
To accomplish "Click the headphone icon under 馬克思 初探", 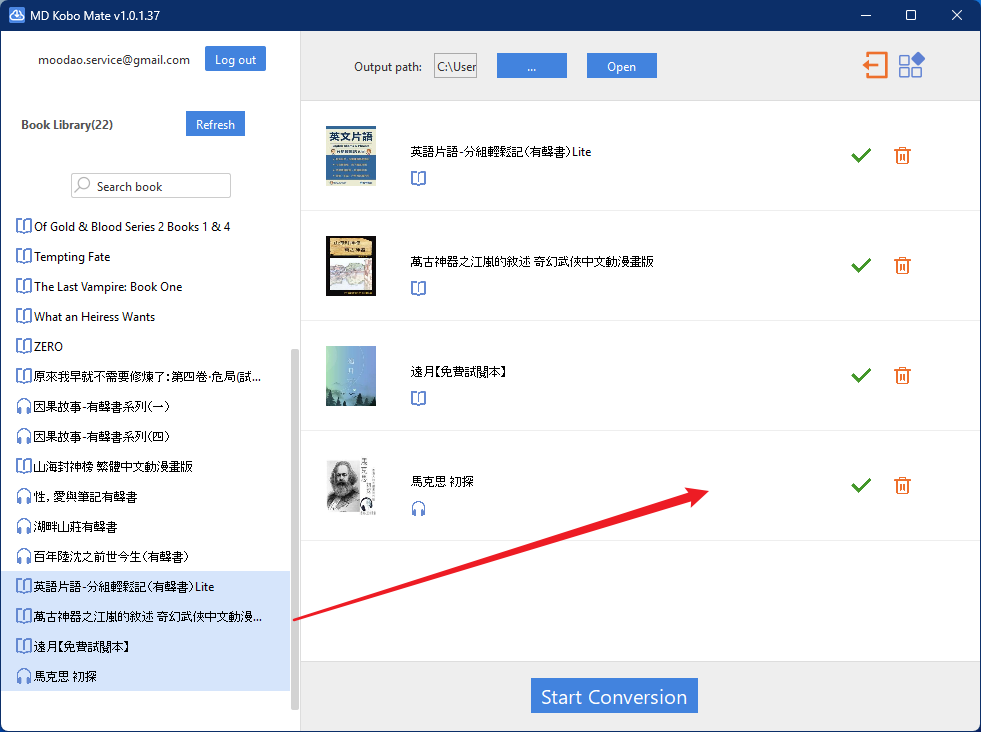I will [x=418, y=508].
